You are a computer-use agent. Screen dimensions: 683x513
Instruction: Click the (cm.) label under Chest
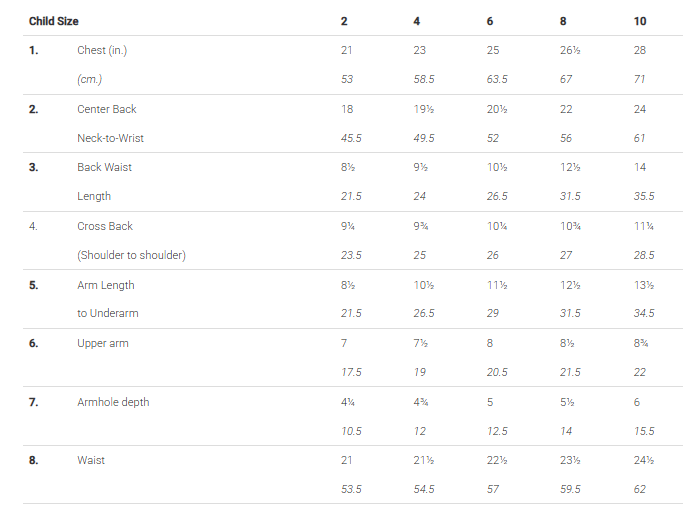(x=91, y=79)
